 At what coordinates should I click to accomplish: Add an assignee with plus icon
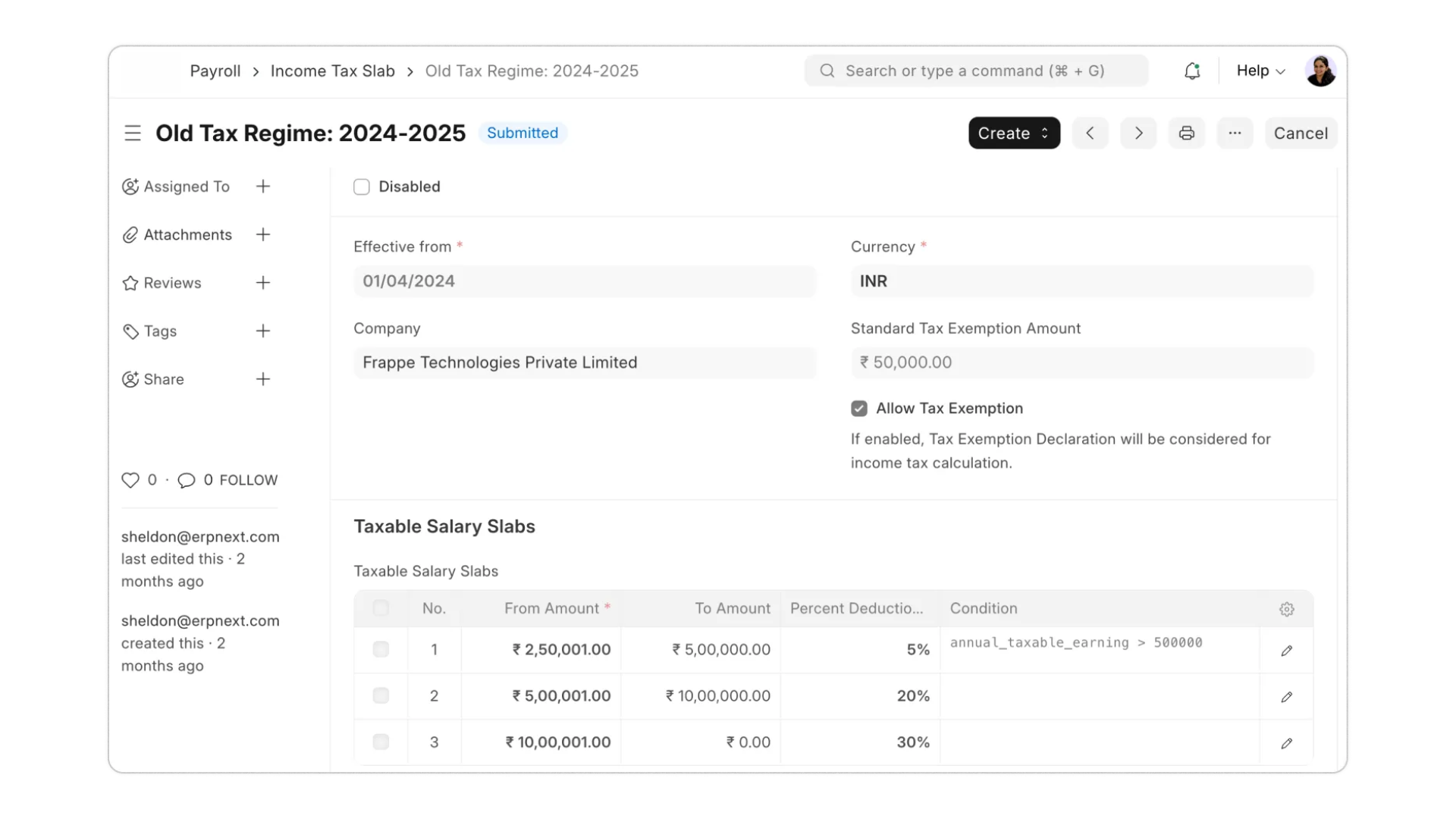click(263, 187)
